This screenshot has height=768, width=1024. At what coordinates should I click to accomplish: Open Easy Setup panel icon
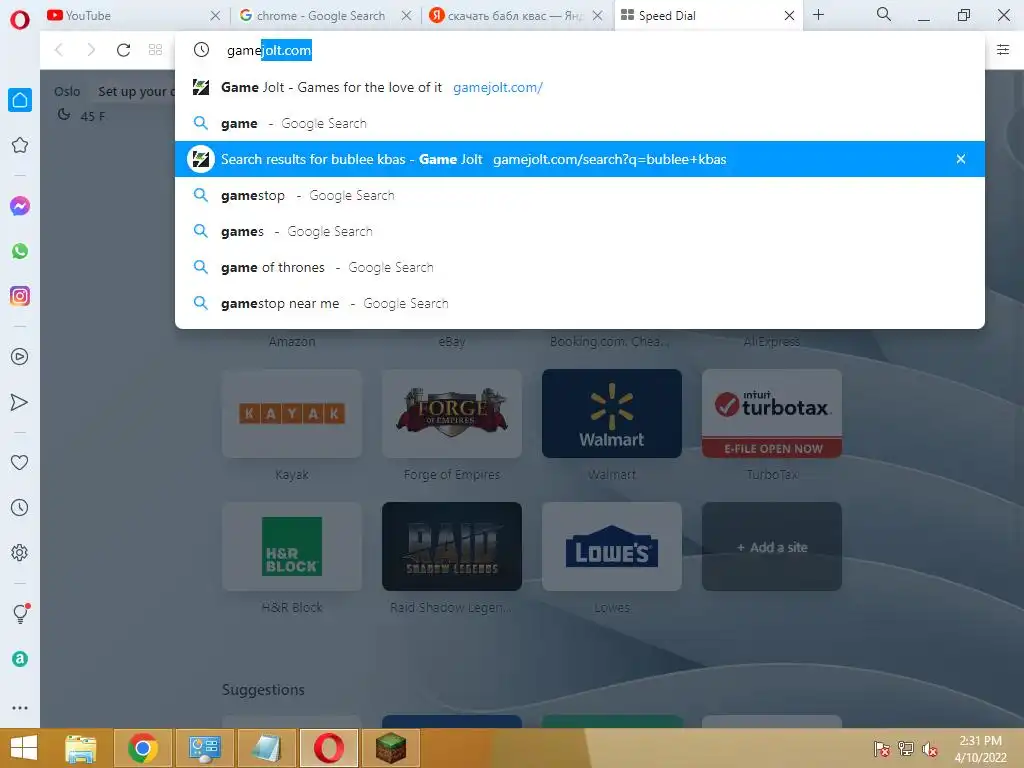click(1002, 50)
